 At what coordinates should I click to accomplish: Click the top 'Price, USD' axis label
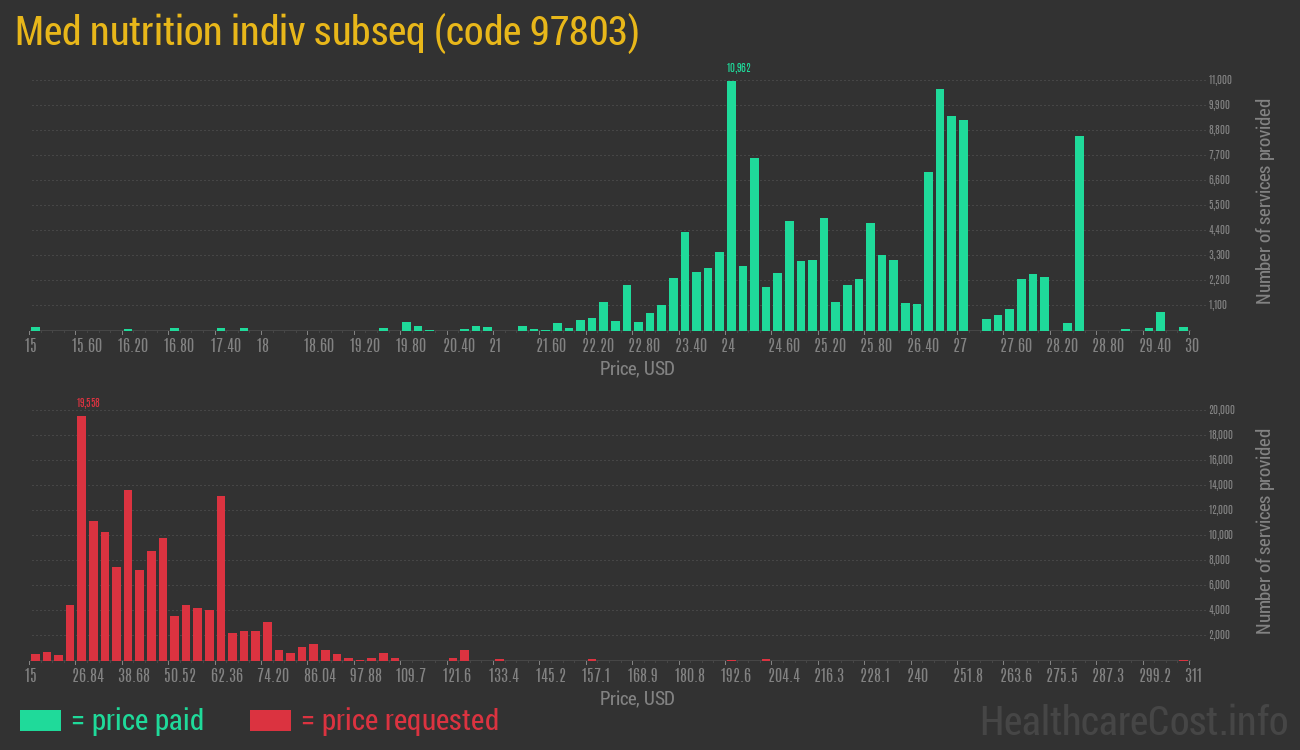pyautogui.click(x=636, y=368)
